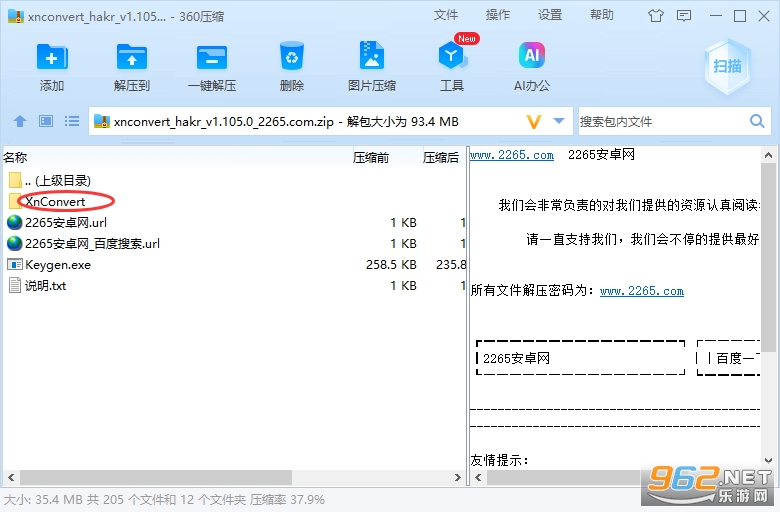Click file list scroll right arrow
The image size is (780, 512).
[458, 478]
